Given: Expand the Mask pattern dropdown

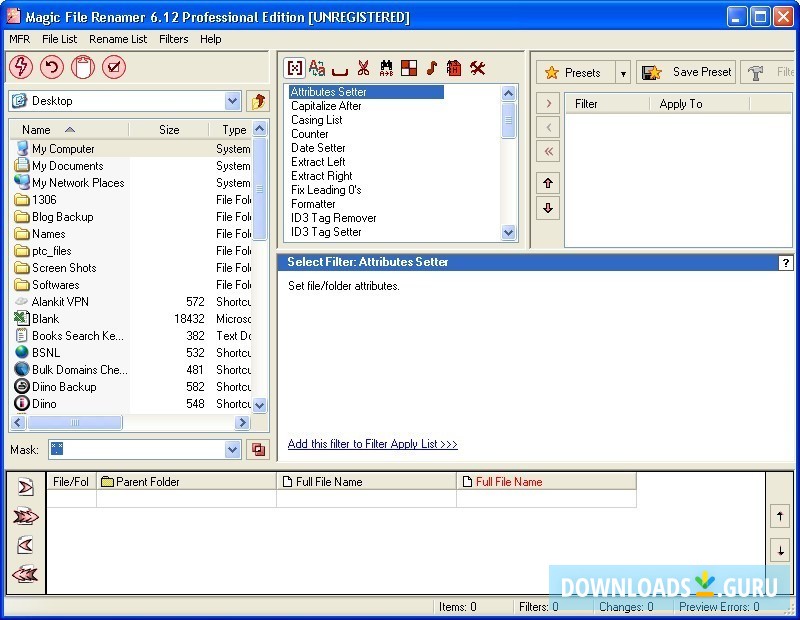Looking at the screenshot, I should [232, 450].
